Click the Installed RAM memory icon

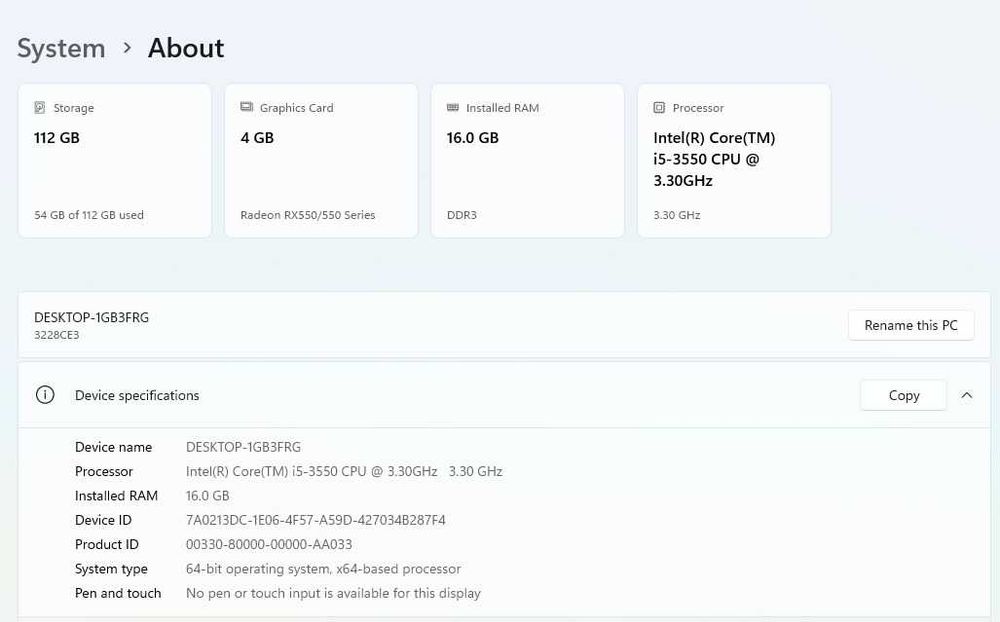(453, 108)
